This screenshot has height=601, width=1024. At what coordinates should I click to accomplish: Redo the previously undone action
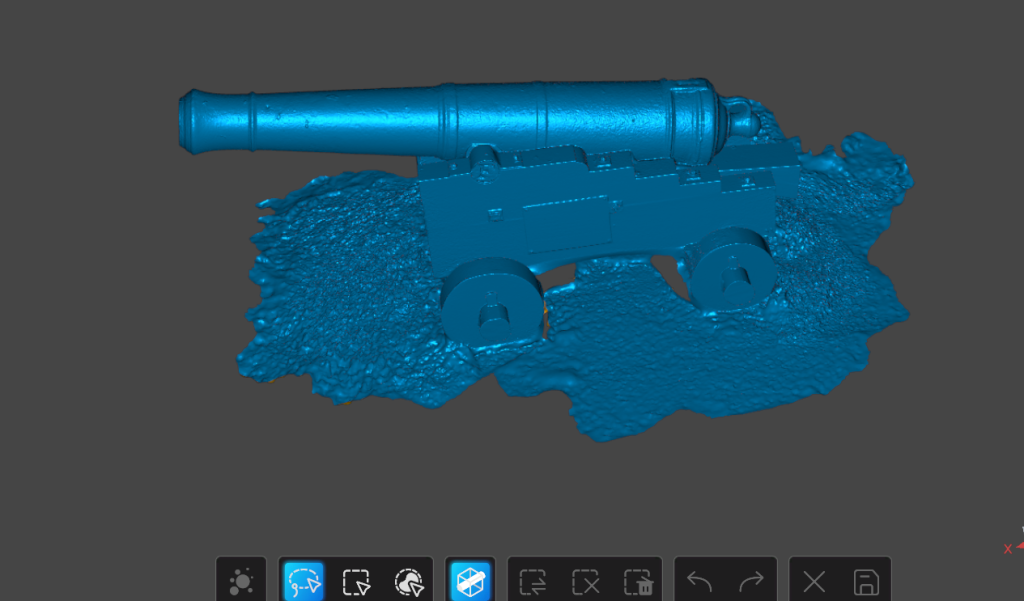point(751,581)
